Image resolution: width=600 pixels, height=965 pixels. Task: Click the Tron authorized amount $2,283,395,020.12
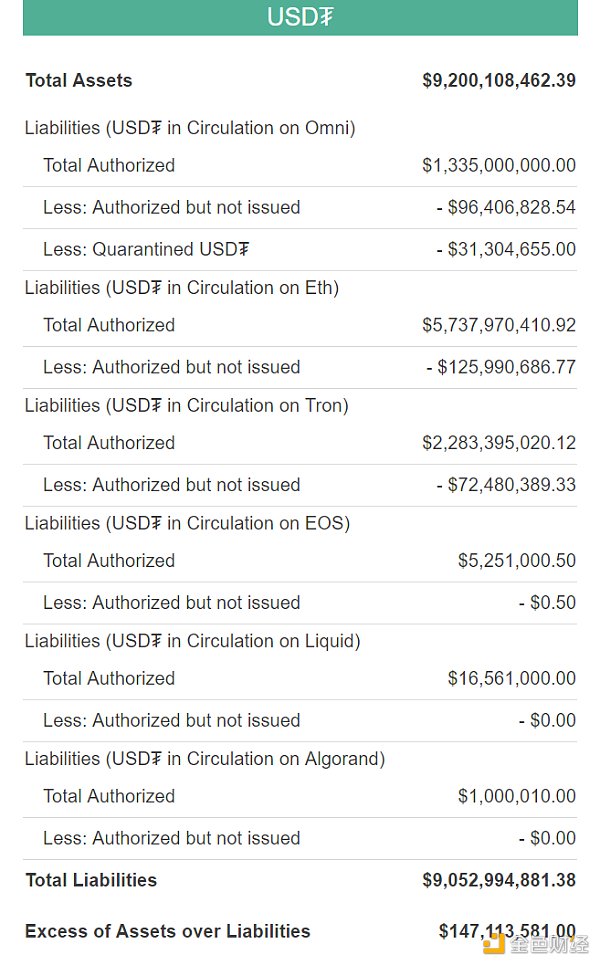[x=499, y=443]
